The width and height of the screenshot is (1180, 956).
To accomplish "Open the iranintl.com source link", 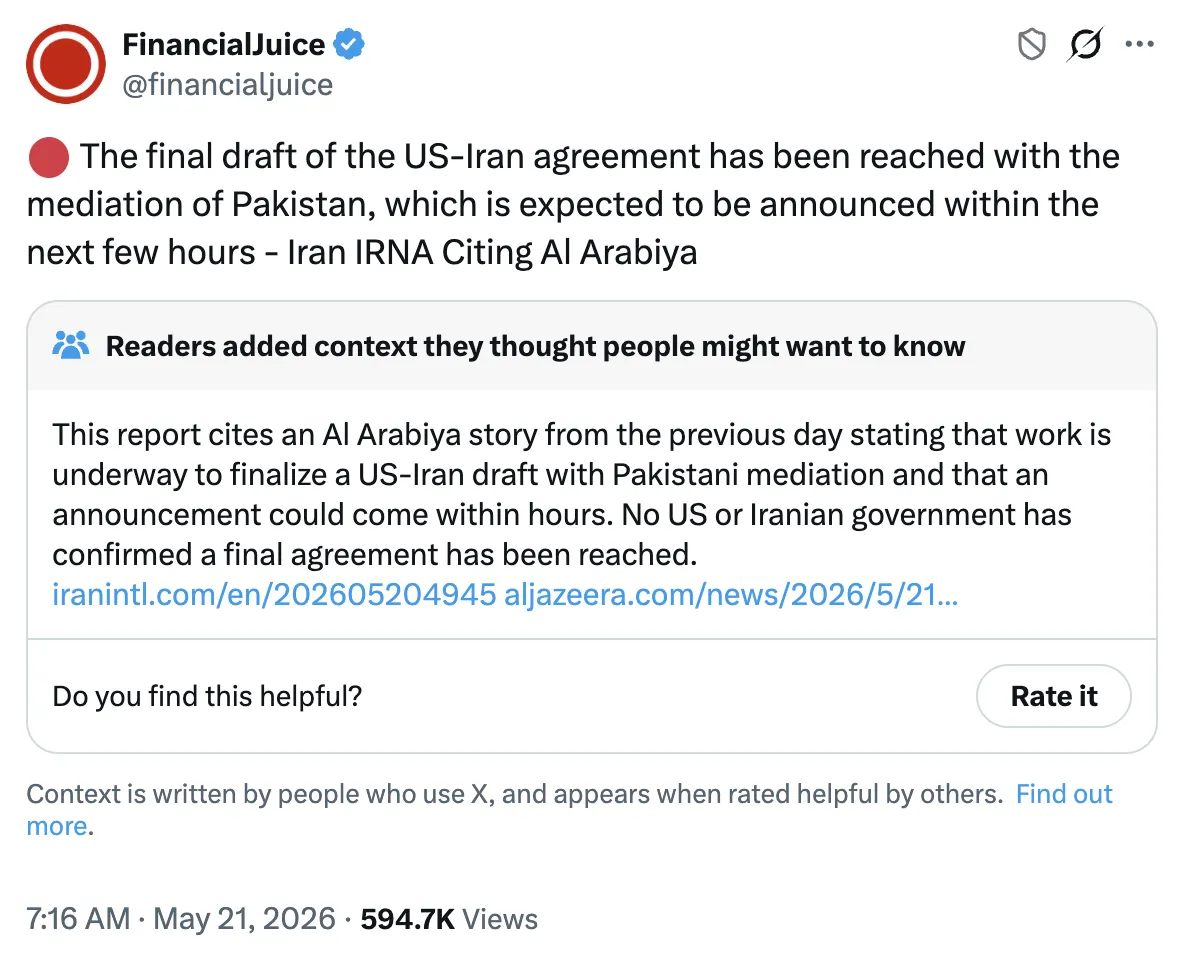I will click(x=275, y=595).
